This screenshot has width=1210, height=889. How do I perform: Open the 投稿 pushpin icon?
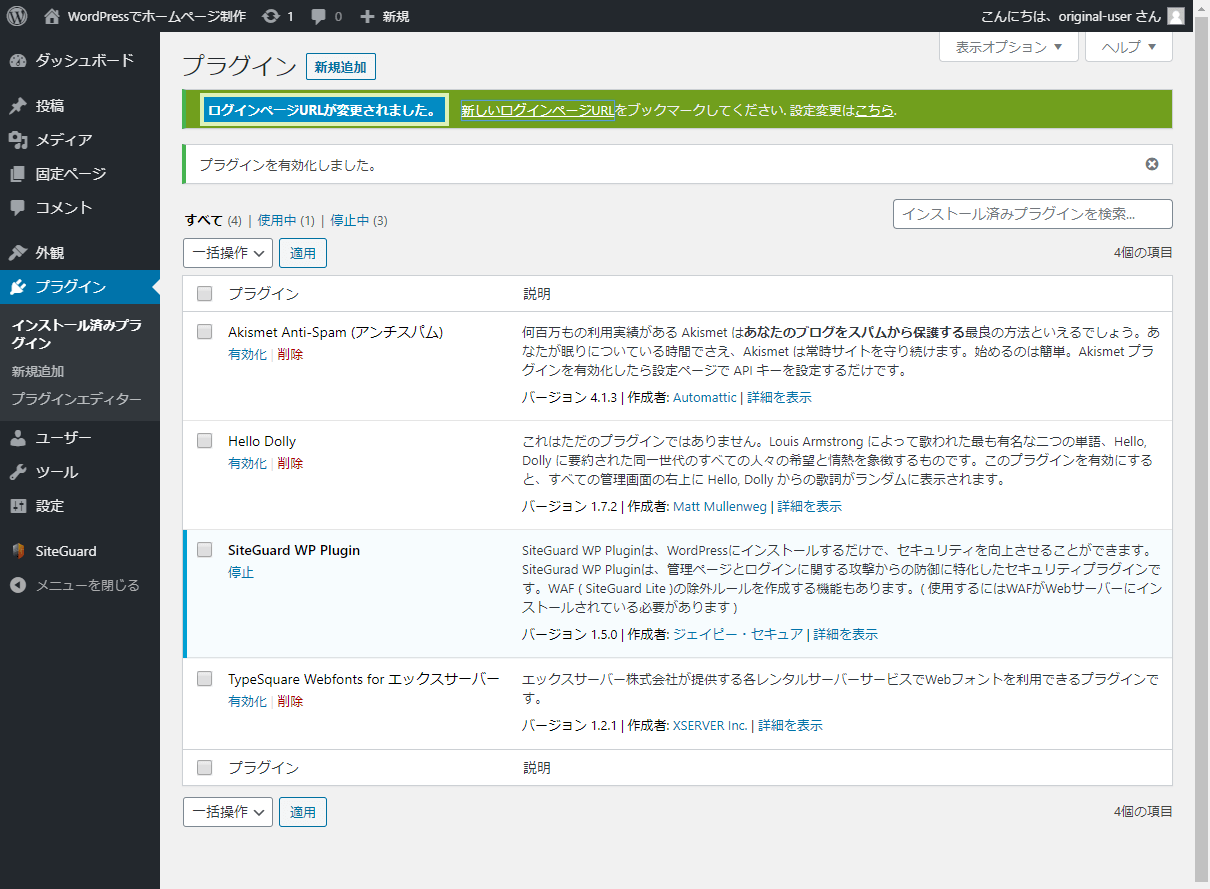pos(18,106)
